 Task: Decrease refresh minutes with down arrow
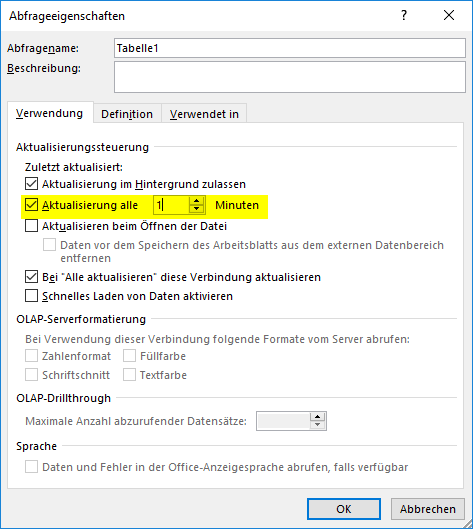click(196, 209)
